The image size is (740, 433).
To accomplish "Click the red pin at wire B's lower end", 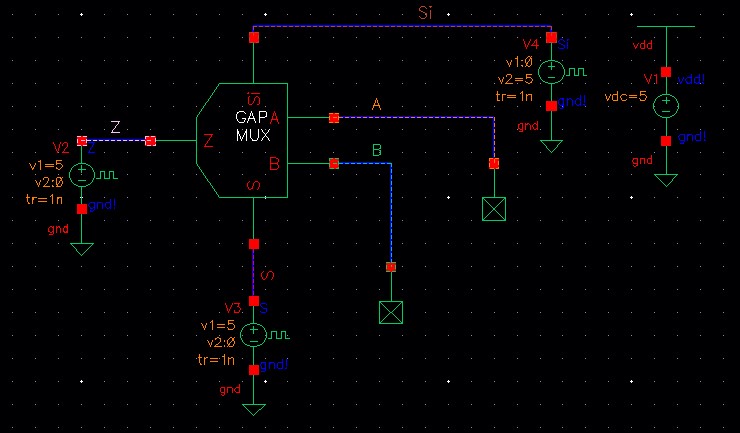I will 391,267.
